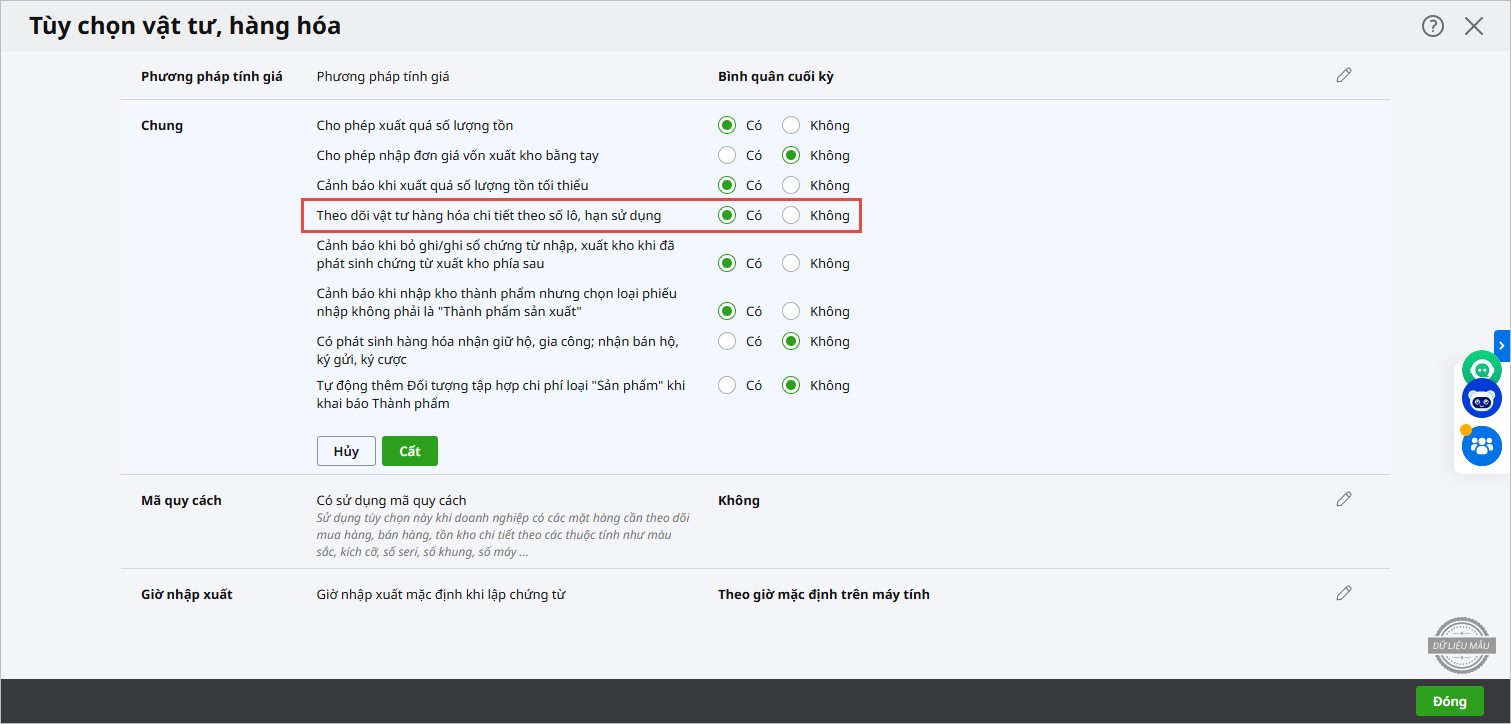
Task: Click pencil icon for Mã quy cách
Action: pos(1343,499)
